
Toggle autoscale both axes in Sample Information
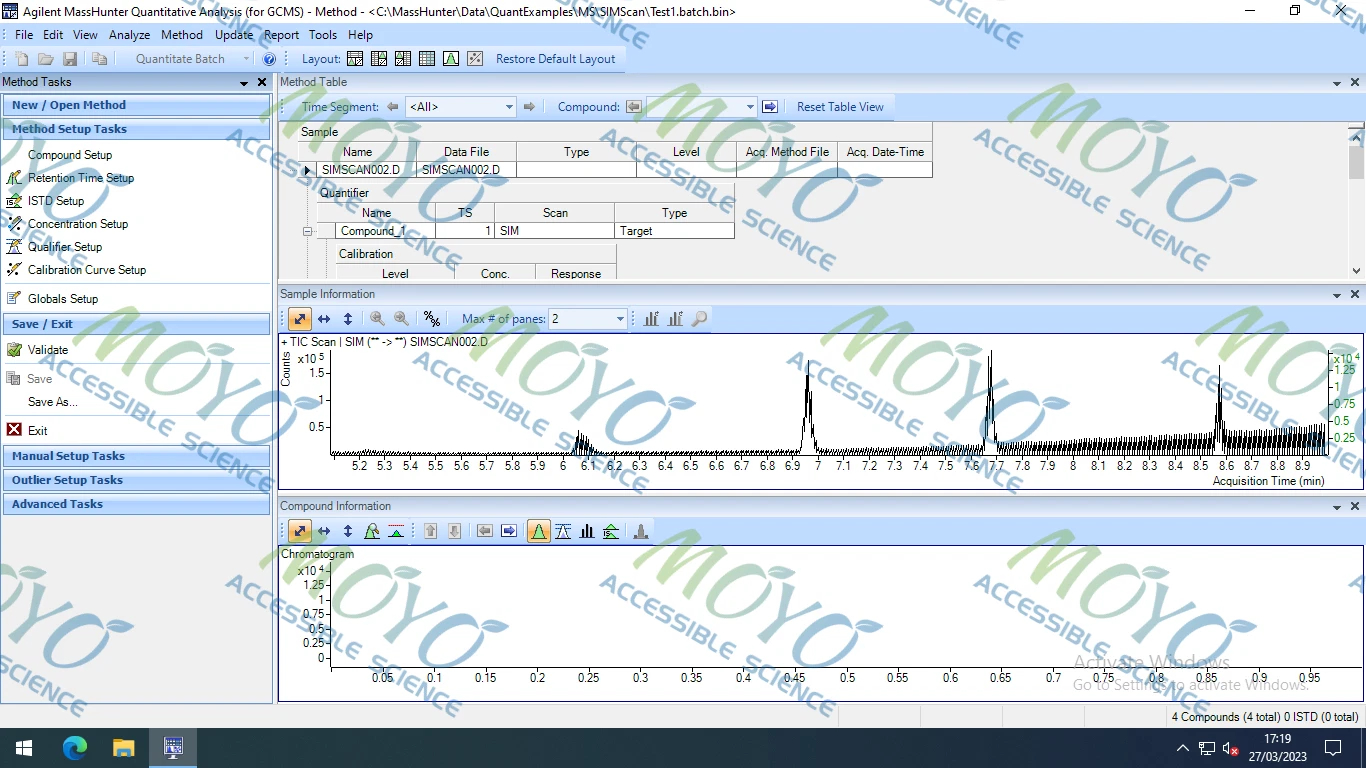[x=300, y=319]
